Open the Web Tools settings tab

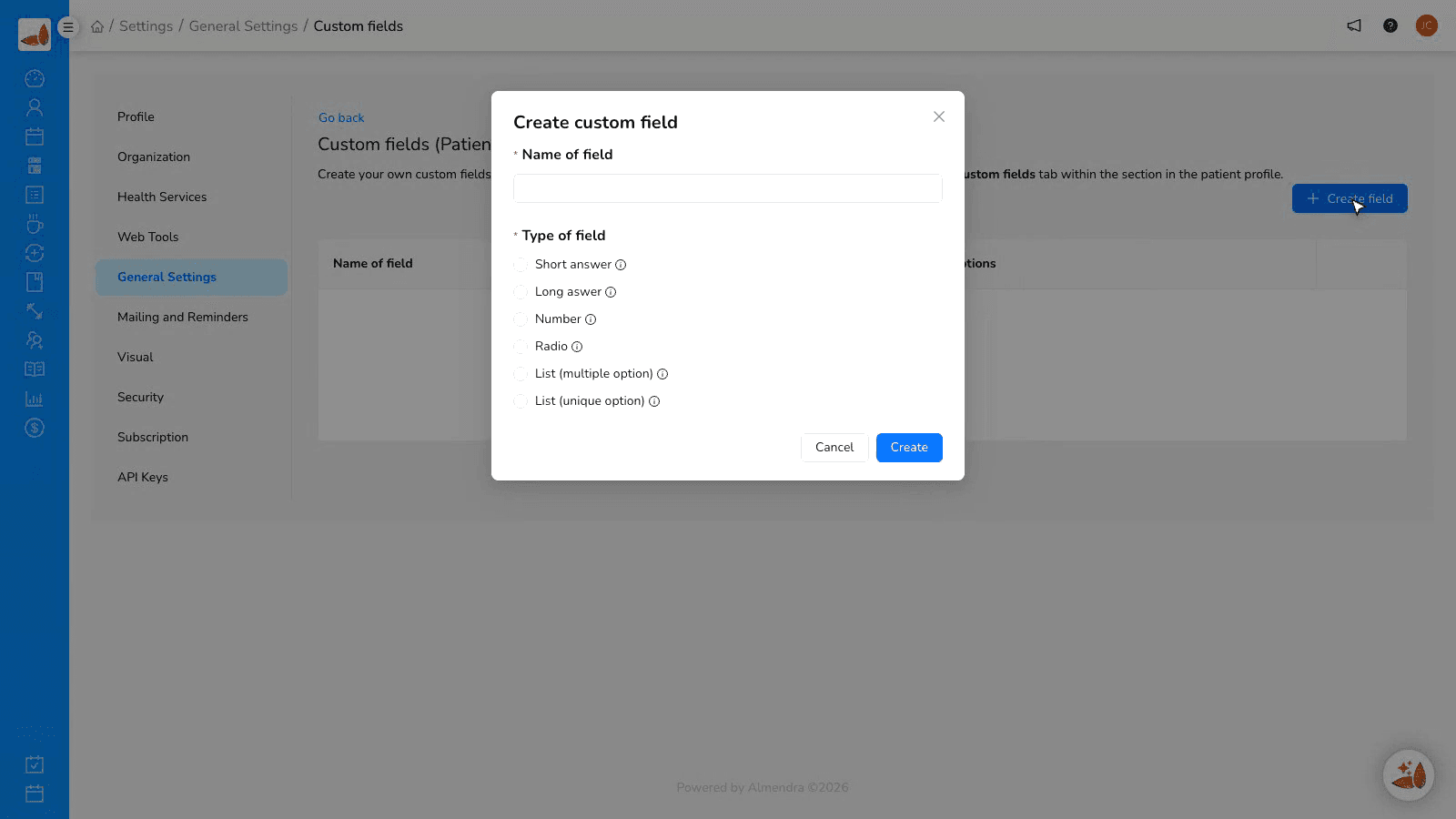191,237
